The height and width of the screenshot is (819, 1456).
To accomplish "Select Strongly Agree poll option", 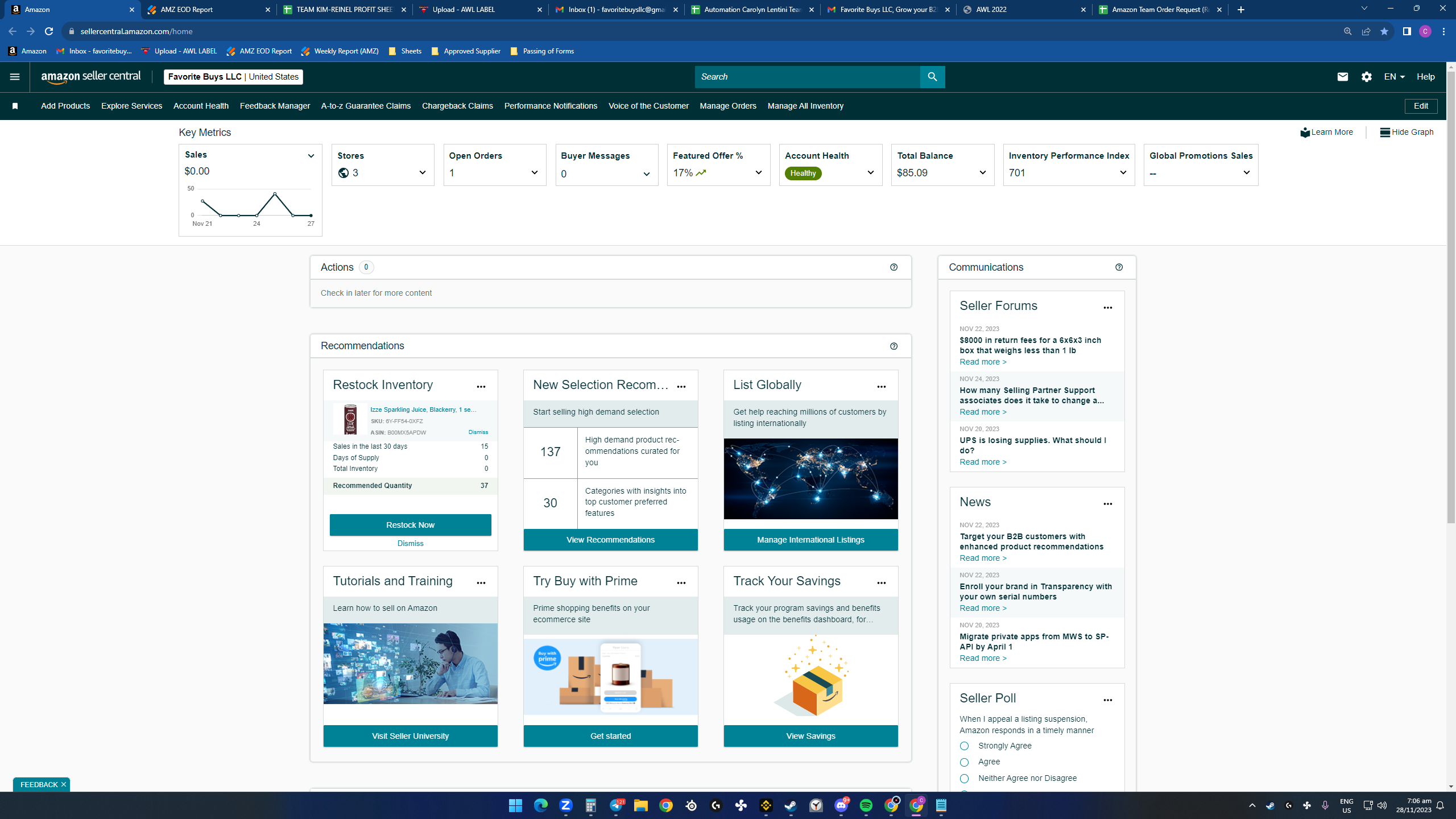I will (964, 746).
